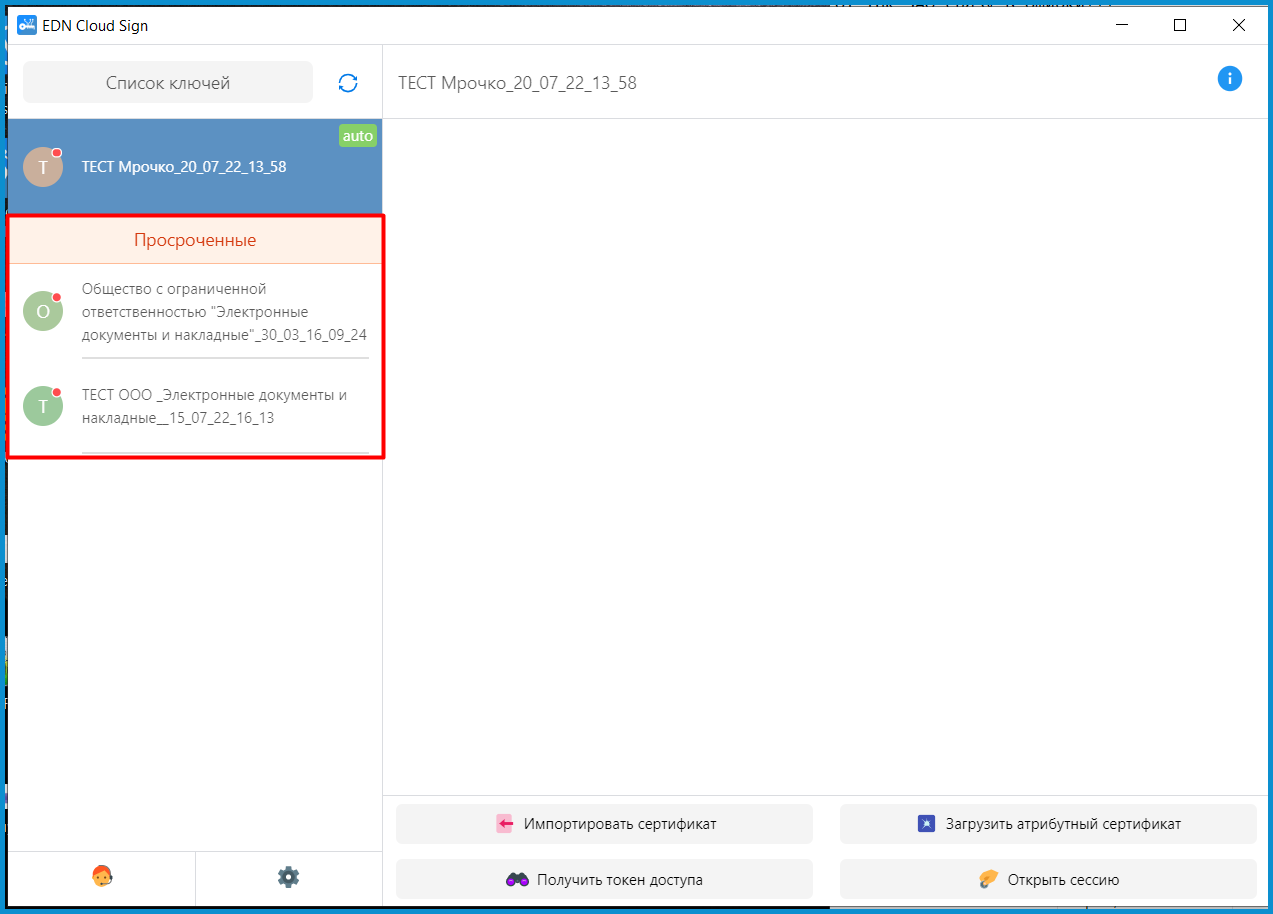Screen dimensions: 1273x914
Task: Click the green 'O' avatar icon
Action: click(43, 311)
